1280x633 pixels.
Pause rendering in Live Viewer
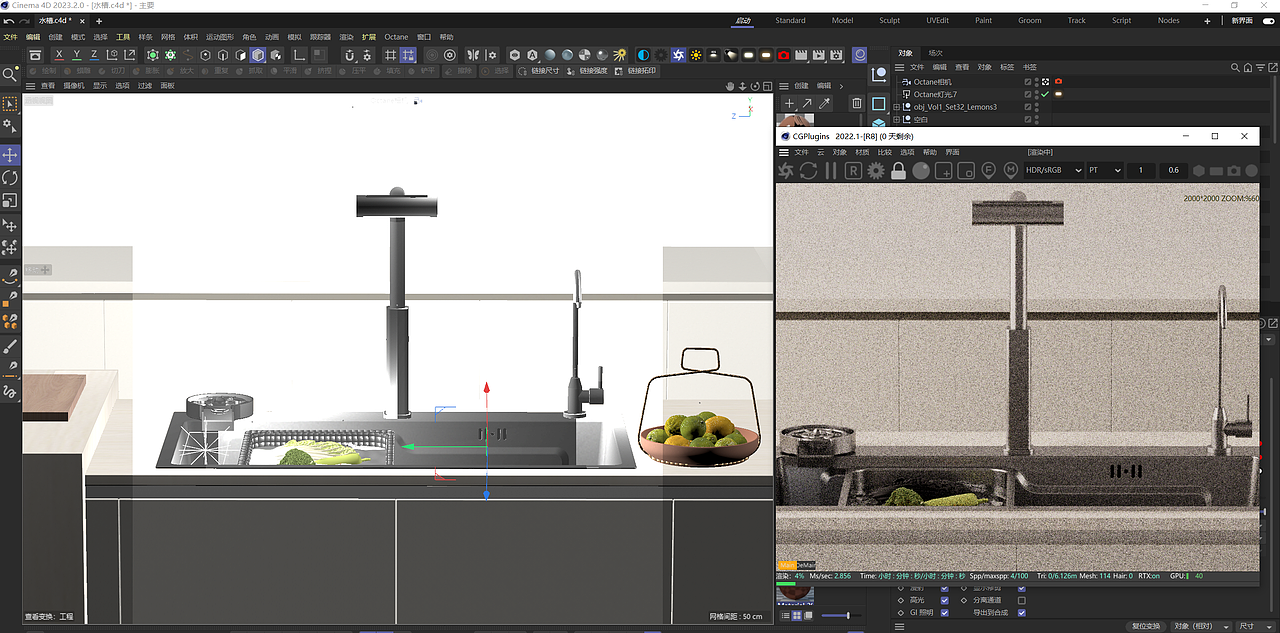click(830, 171)
